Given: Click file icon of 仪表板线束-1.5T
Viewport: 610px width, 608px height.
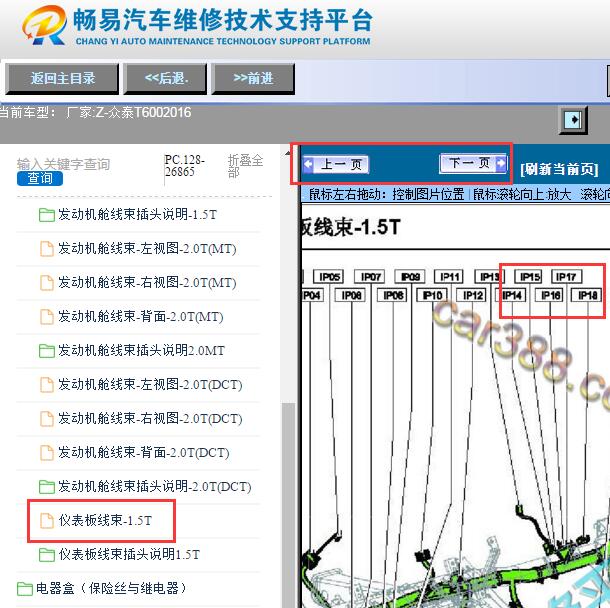Looking at the screenshot, I should tap(47, 521).
